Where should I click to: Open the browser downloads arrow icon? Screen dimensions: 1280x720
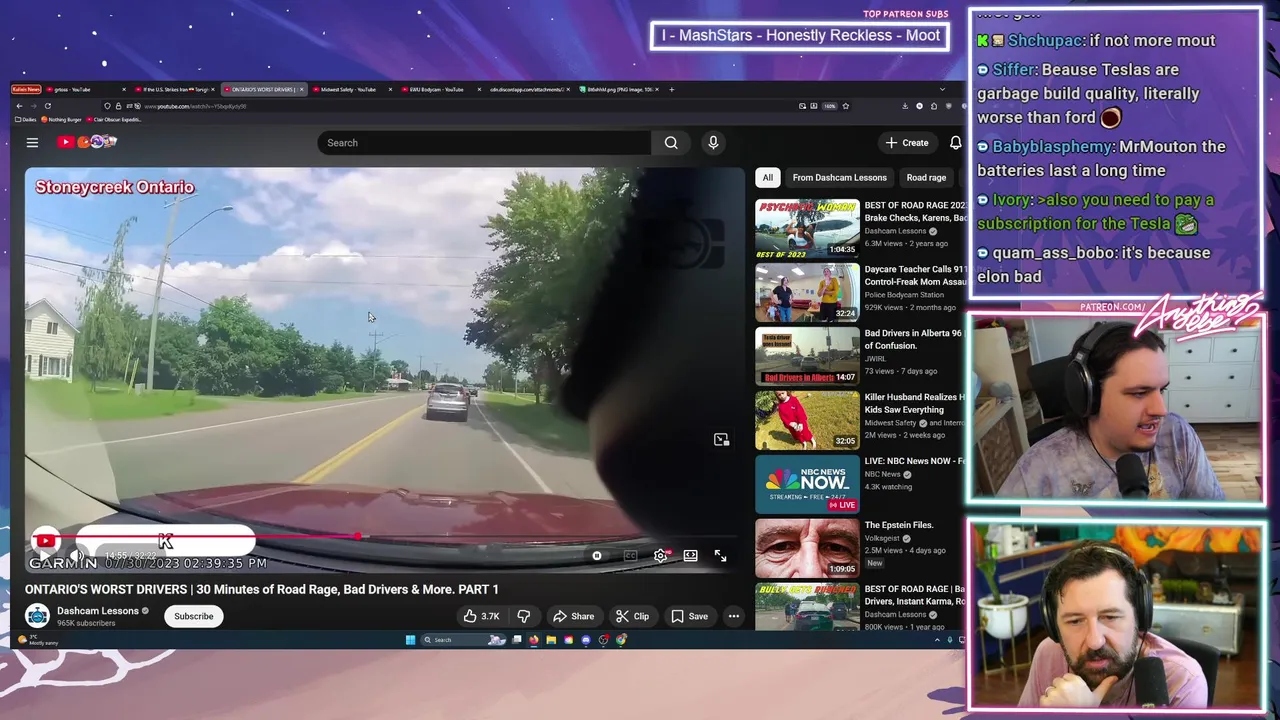click(905, 106)
